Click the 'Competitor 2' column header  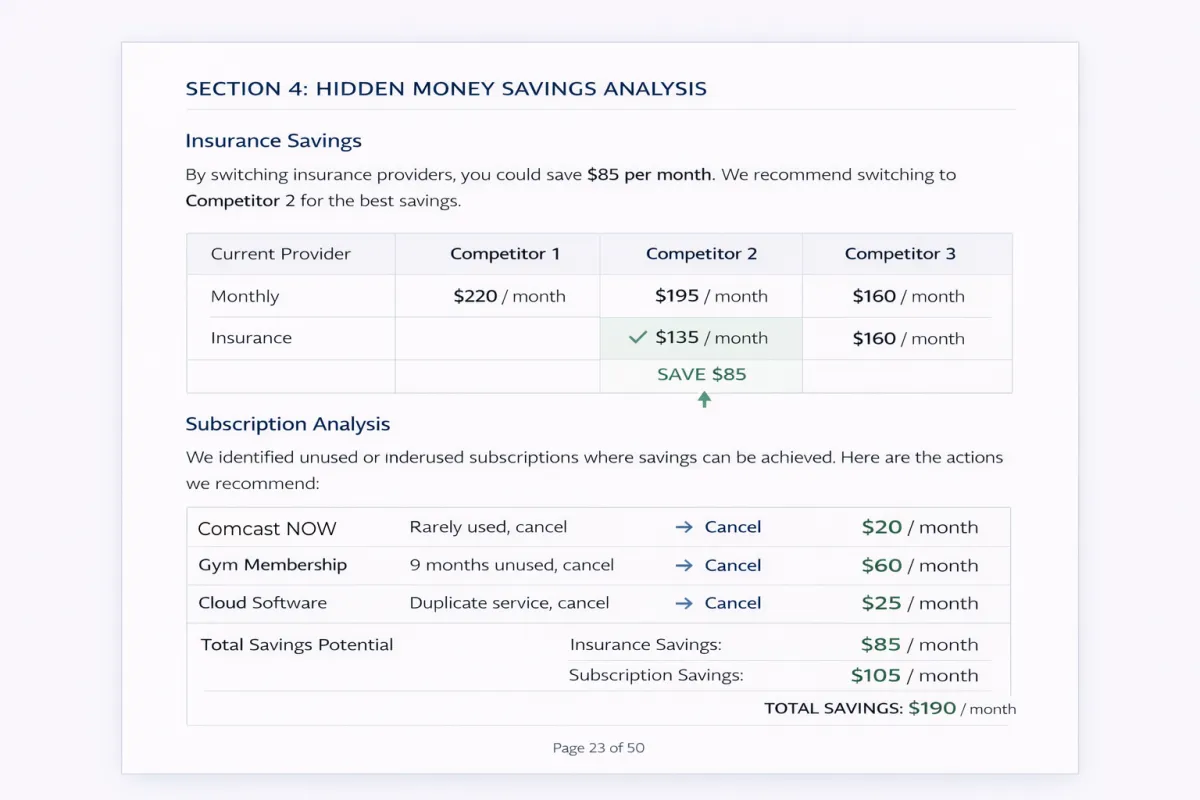coord(701,254)
